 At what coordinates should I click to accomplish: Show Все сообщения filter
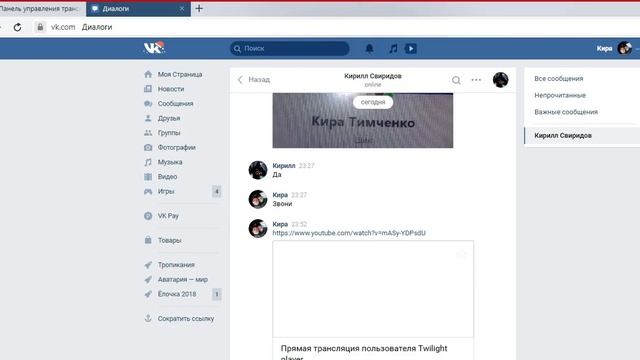(x=558, y=79)
